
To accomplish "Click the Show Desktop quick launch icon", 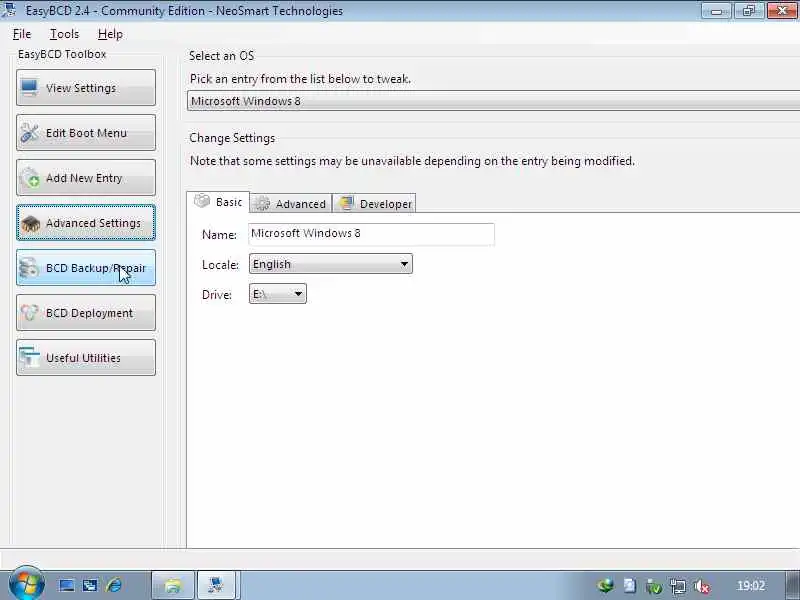I will (66, 585).
